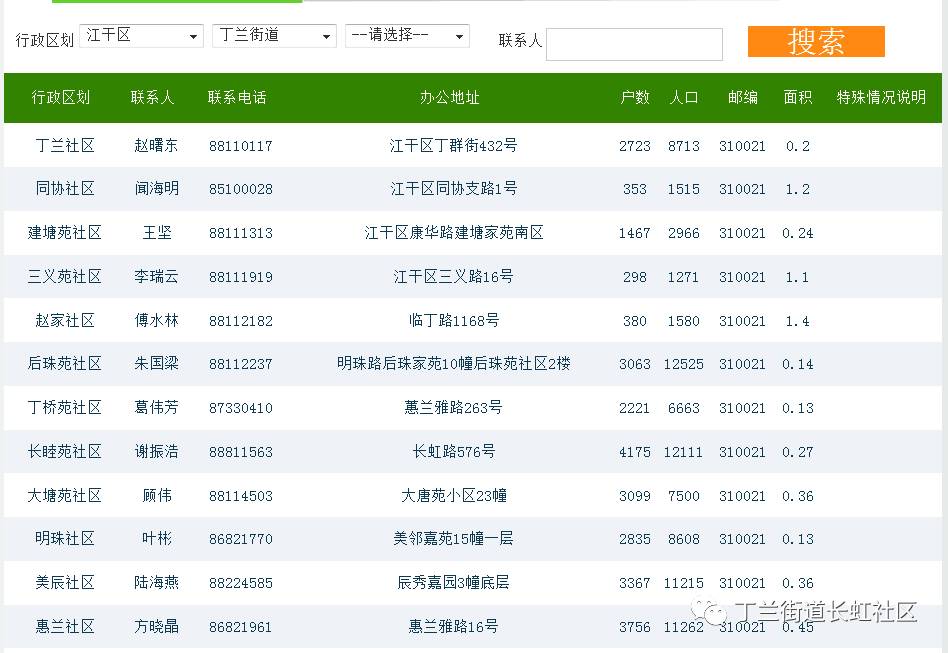Viewport: 948px width, 653px height.
Task: Select the 明珠社区 row name
Action: point(65,539)
